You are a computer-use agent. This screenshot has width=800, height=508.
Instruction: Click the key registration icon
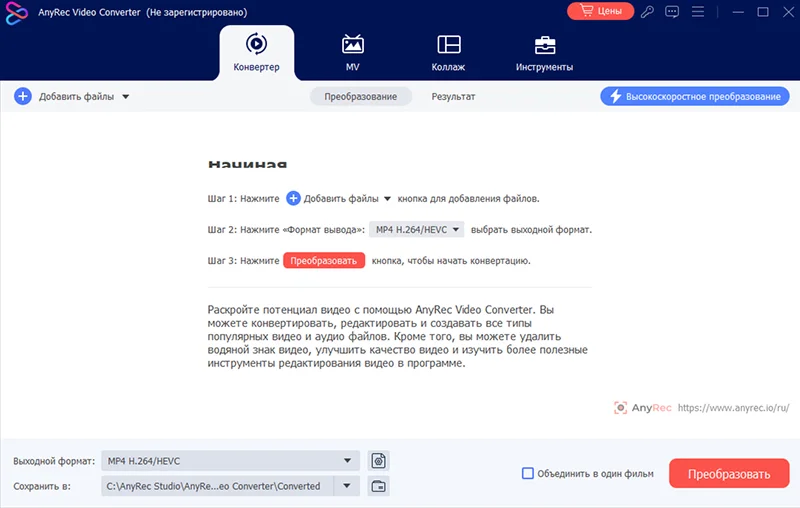coord(647,12)
